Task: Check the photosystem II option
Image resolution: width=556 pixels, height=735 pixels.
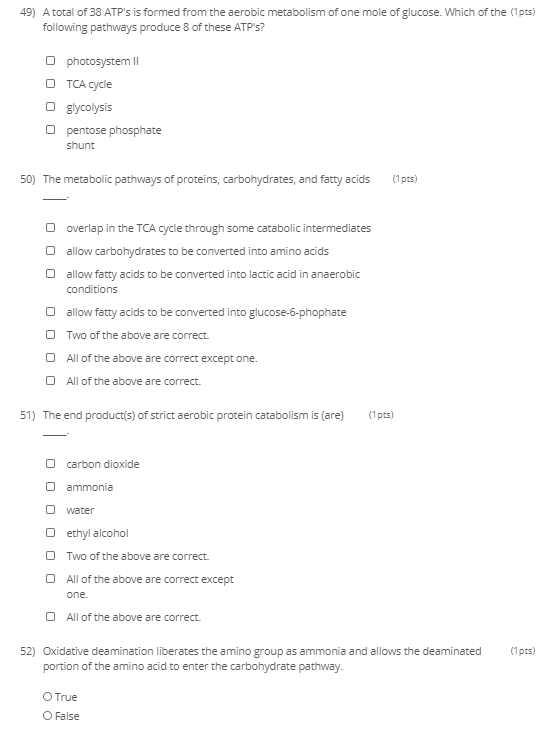Action: tap(50, 60)
